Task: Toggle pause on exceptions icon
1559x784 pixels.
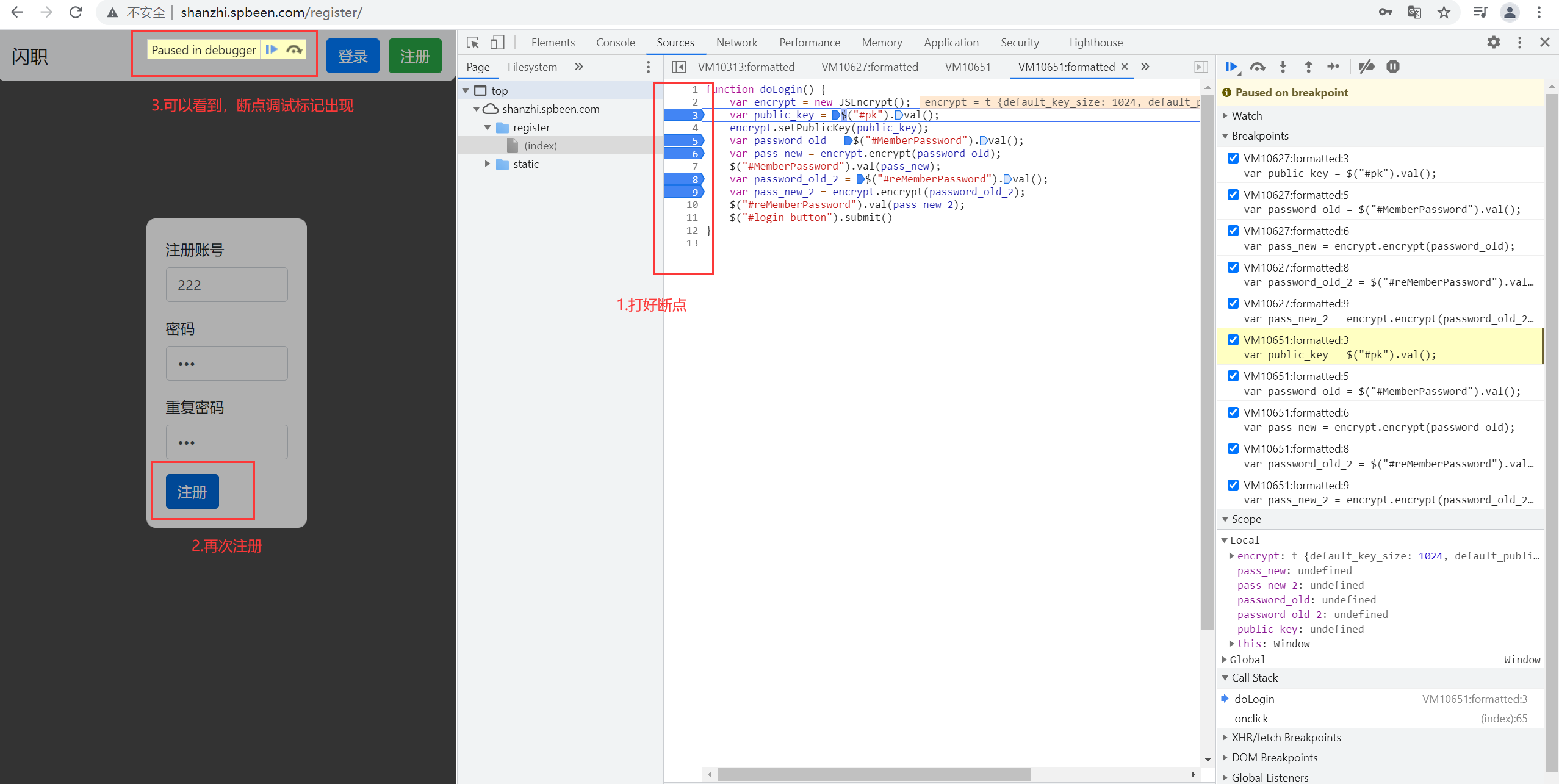Action: (x=1393, y=67)
